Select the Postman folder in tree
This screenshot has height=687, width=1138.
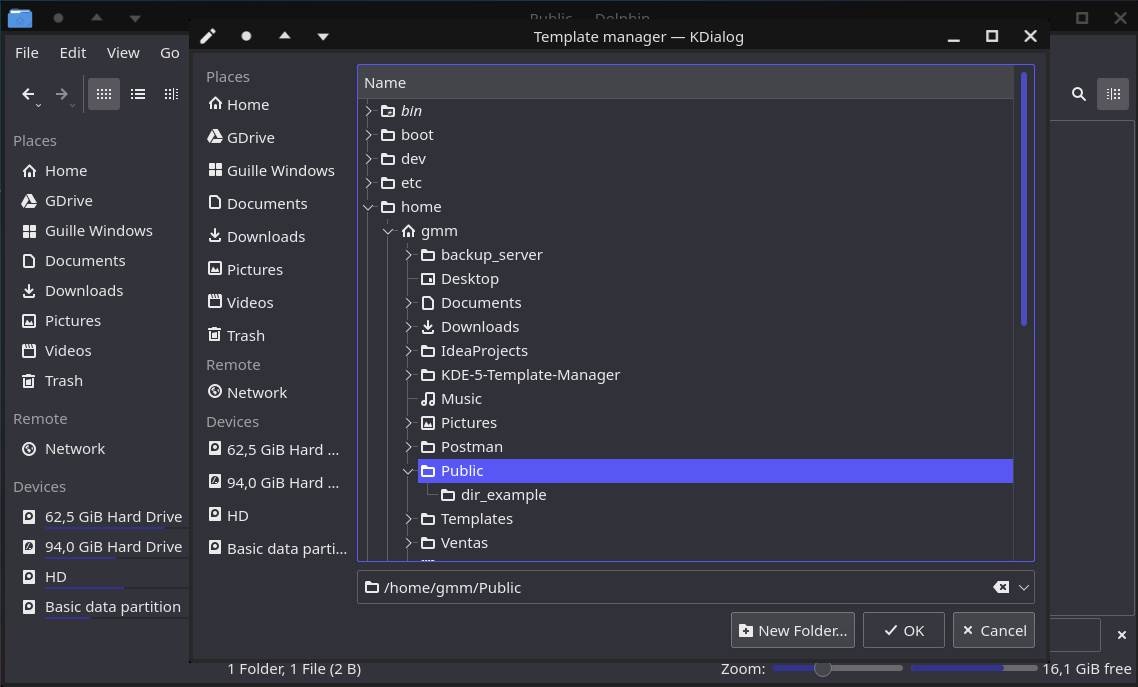coord(462,447)
